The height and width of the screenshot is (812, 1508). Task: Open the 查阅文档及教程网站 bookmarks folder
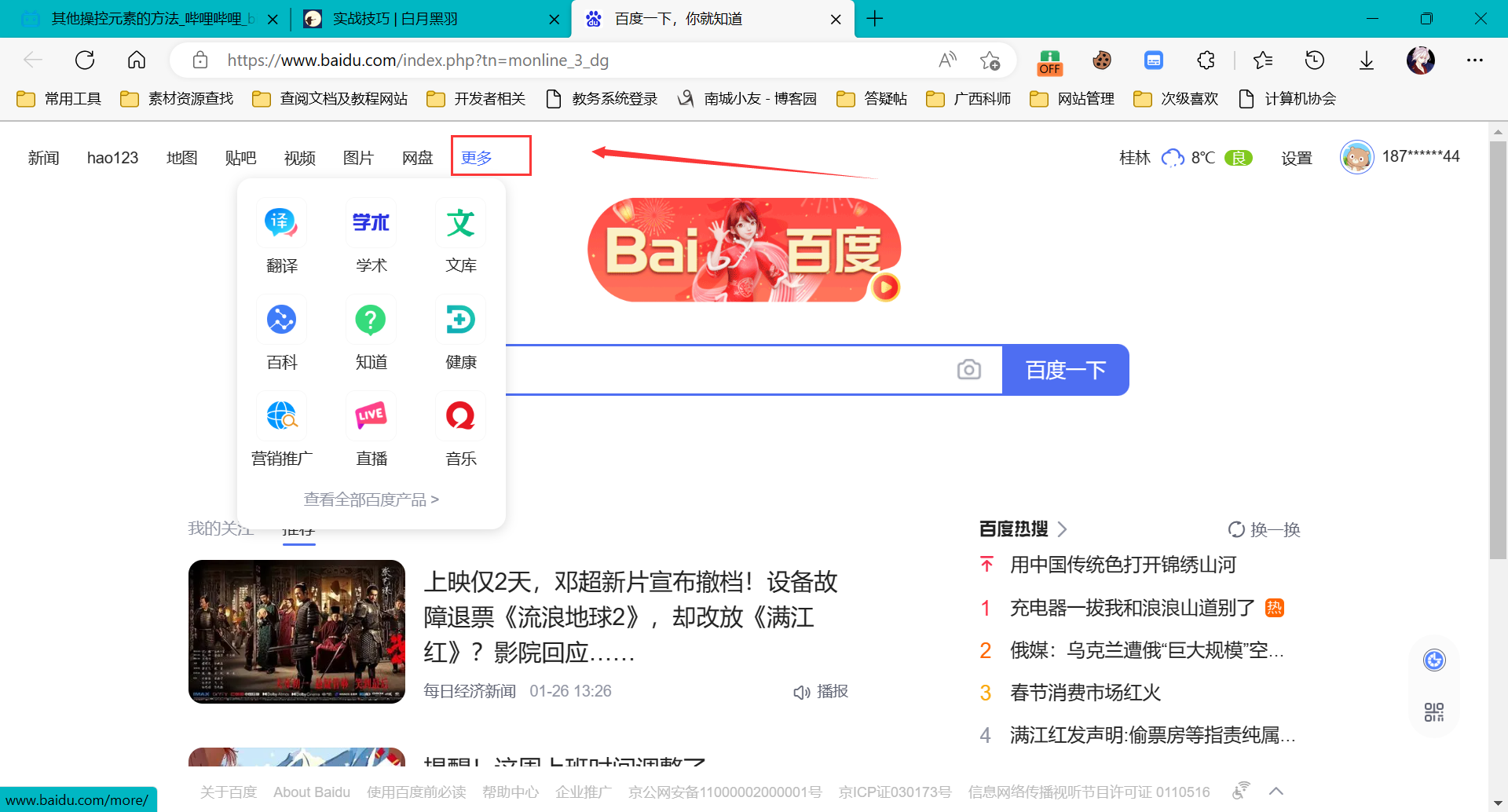pyautogui.click(x=331, y=99)
